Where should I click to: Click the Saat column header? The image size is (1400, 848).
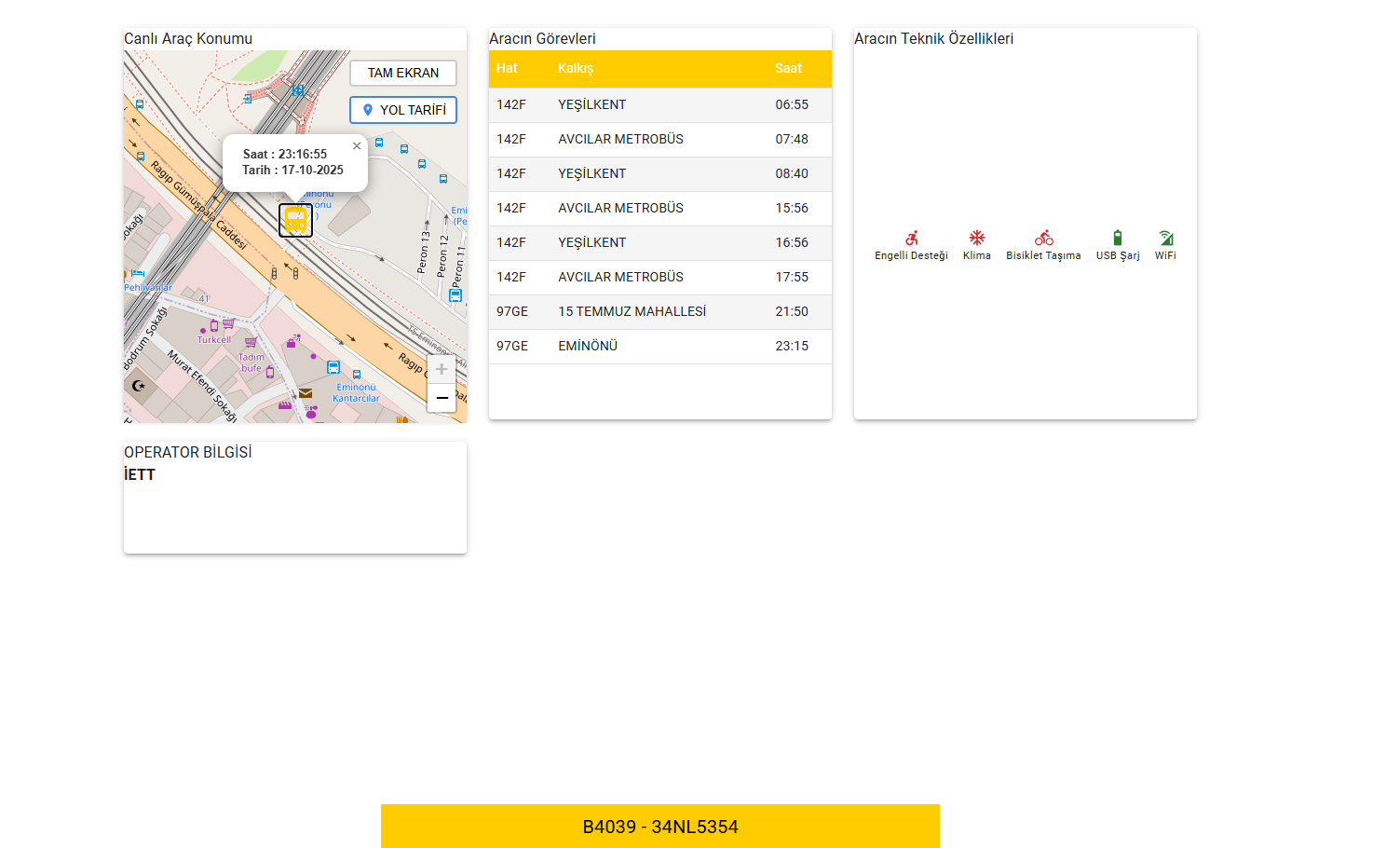pos(788,68)
